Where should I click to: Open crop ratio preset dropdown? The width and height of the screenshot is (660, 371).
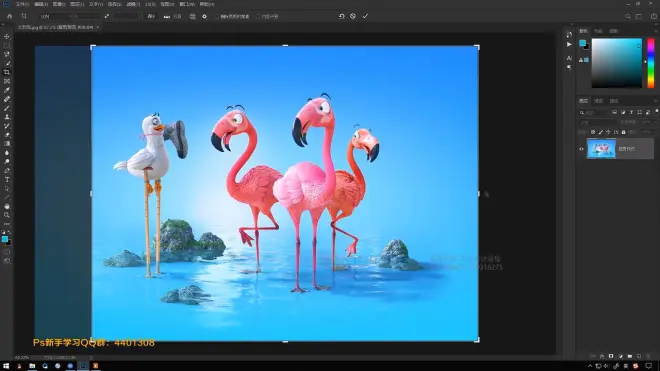[55, 16]
